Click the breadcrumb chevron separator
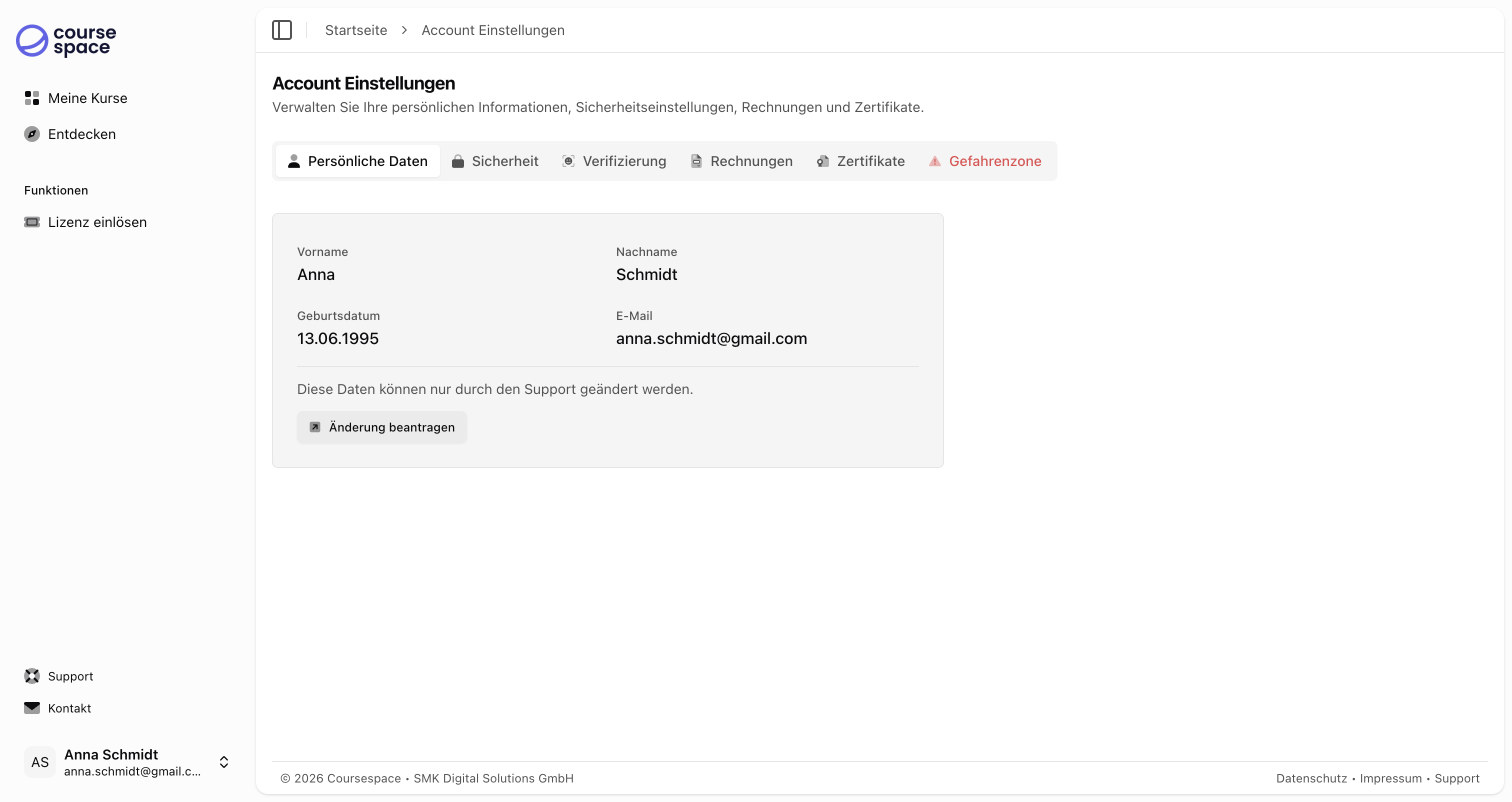The height and width of the screenshot is (802, 1512). point(404,30)
